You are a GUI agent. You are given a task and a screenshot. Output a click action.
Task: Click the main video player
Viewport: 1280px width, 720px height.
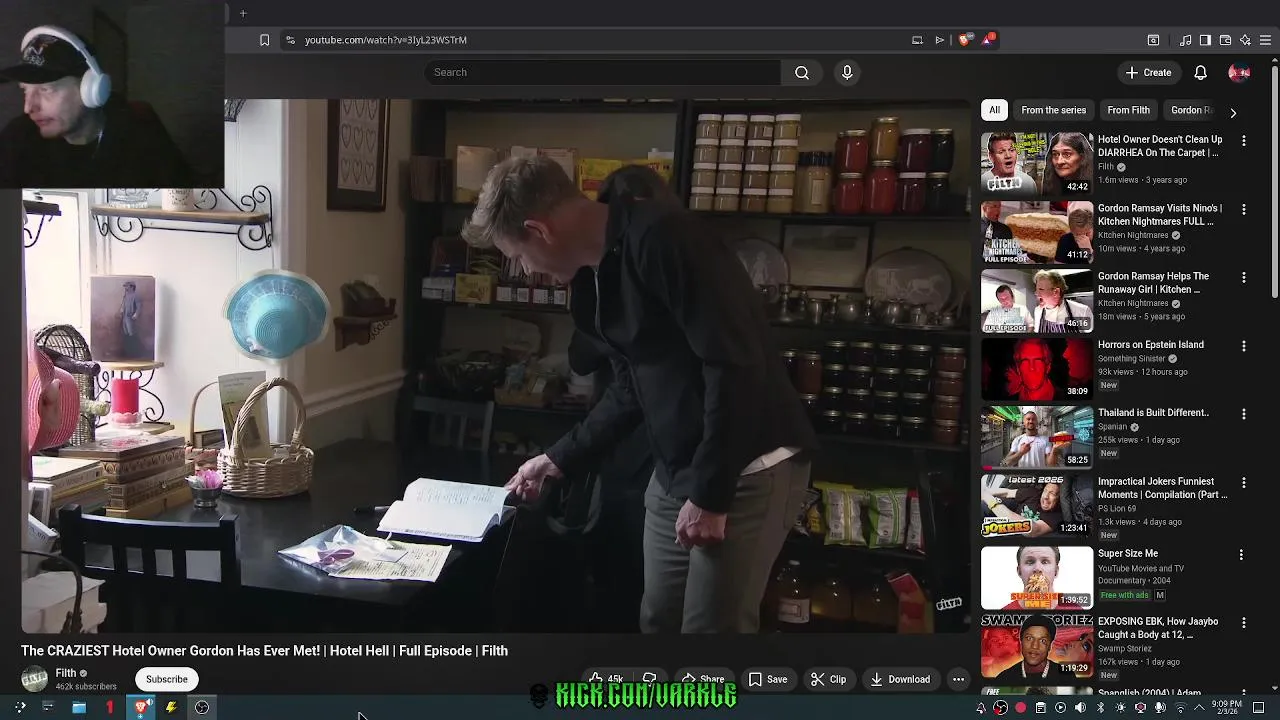click(496, 366)
